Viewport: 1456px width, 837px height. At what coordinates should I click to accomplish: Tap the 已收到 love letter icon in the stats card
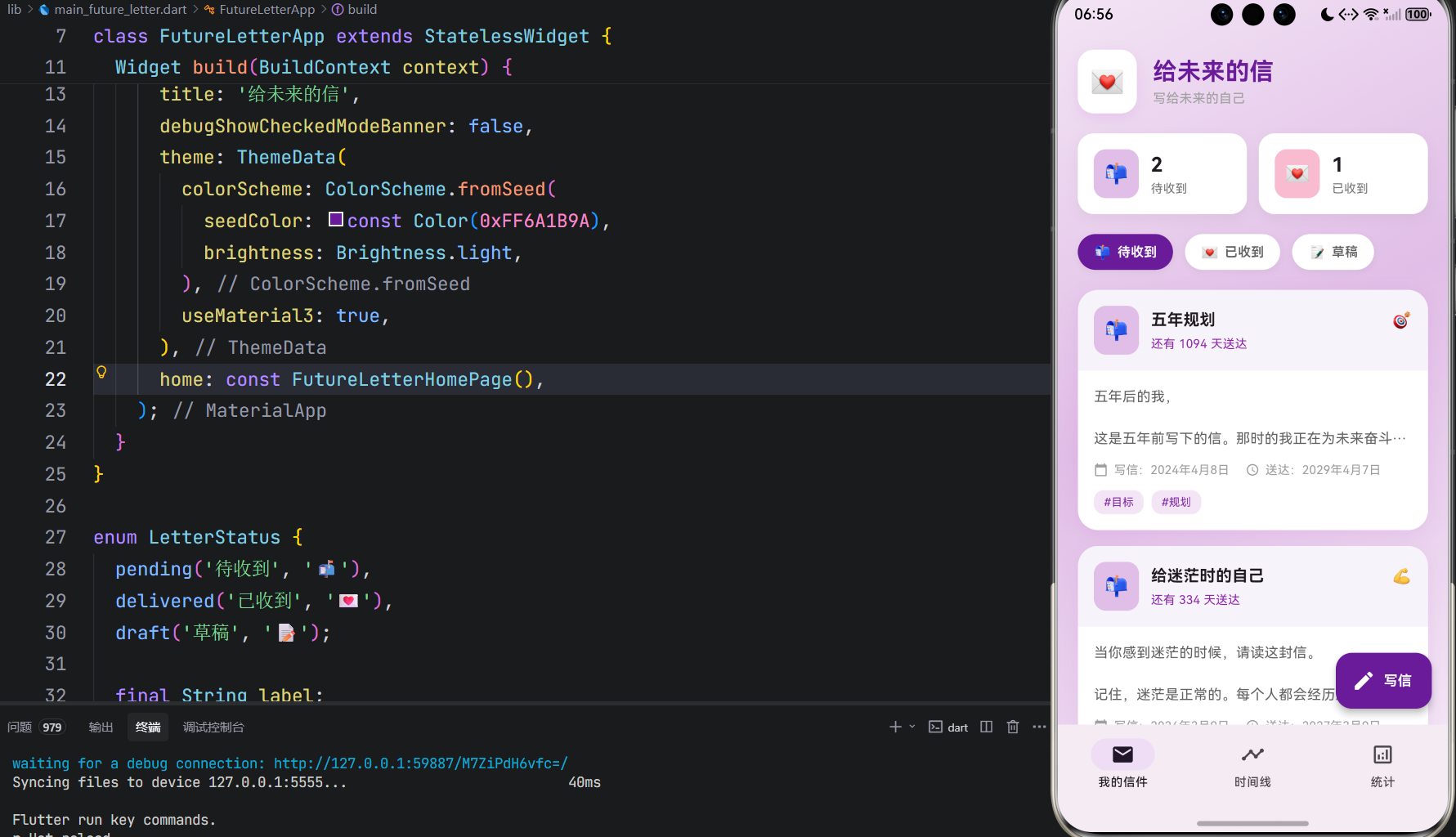point(1297,173)
